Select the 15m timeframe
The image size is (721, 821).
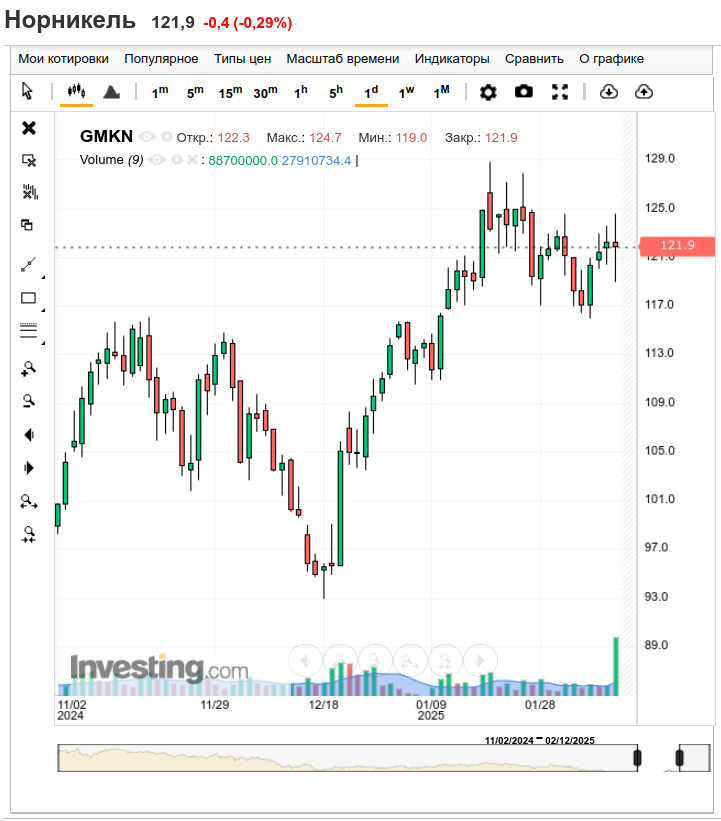(230, 92)
